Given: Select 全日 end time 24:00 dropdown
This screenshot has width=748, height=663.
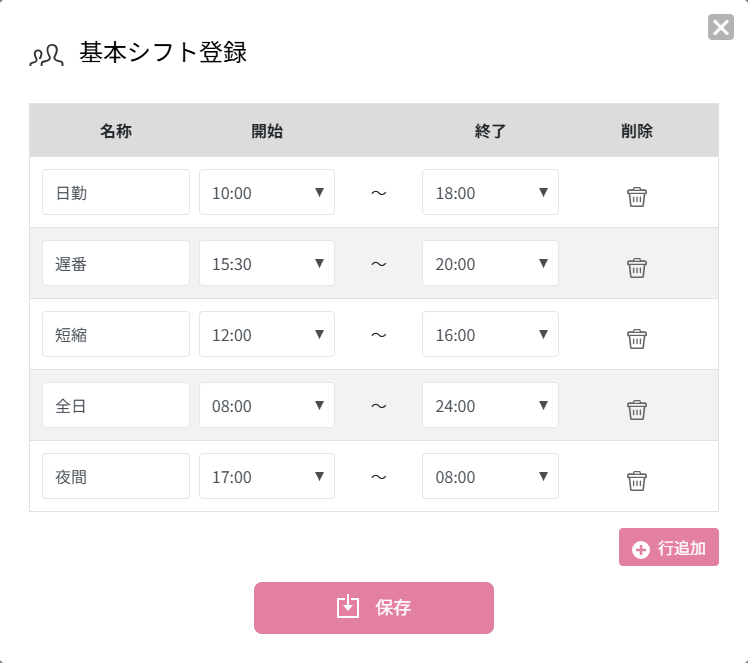Looking at the screenshot, I should [490, 405].
